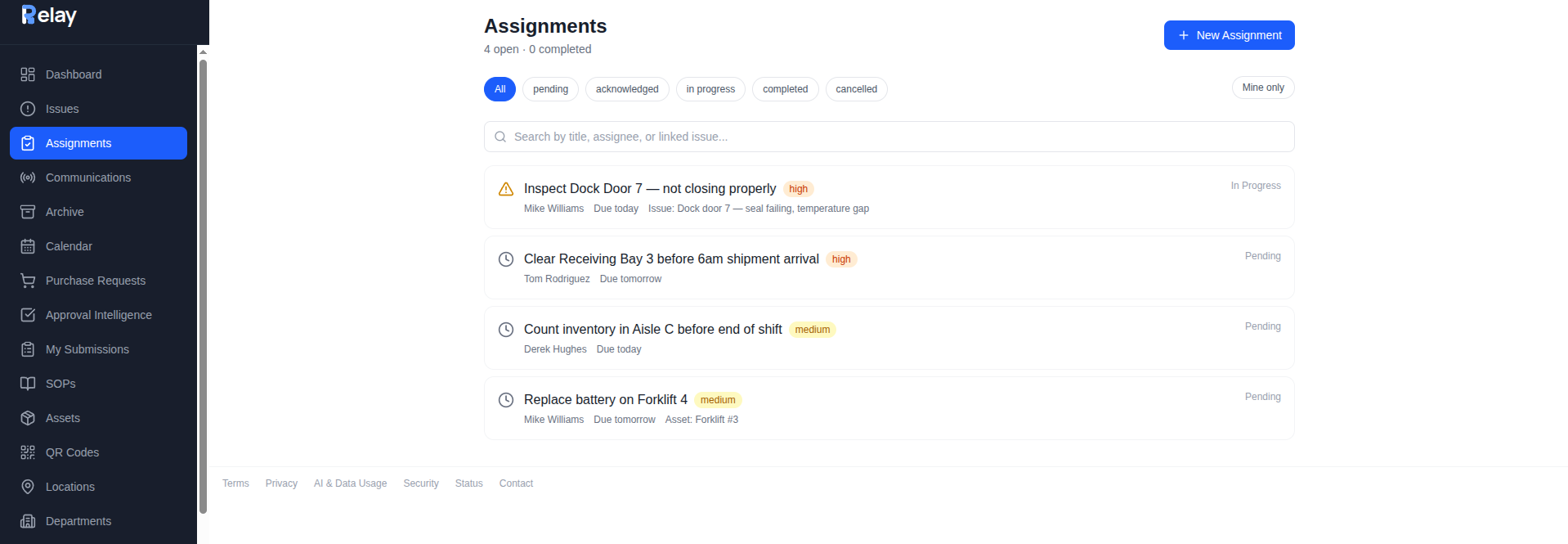Viewport: 1568px width, 544px height.
Task: Open Count inventory in Aisle C title
Action: coord(652,330)
